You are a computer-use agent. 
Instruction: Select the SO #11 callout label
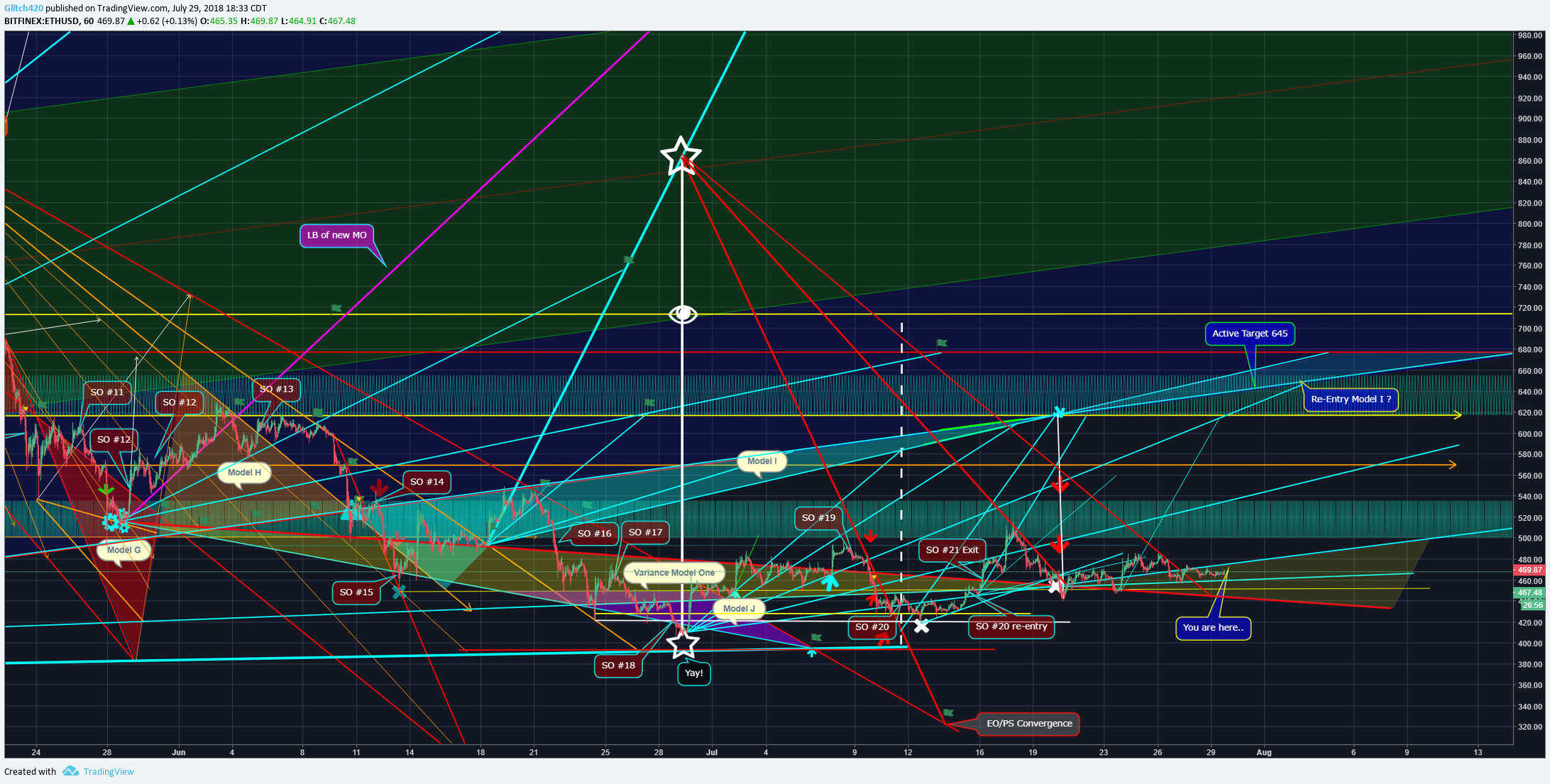pyautogui.click(x=107, y=392)
